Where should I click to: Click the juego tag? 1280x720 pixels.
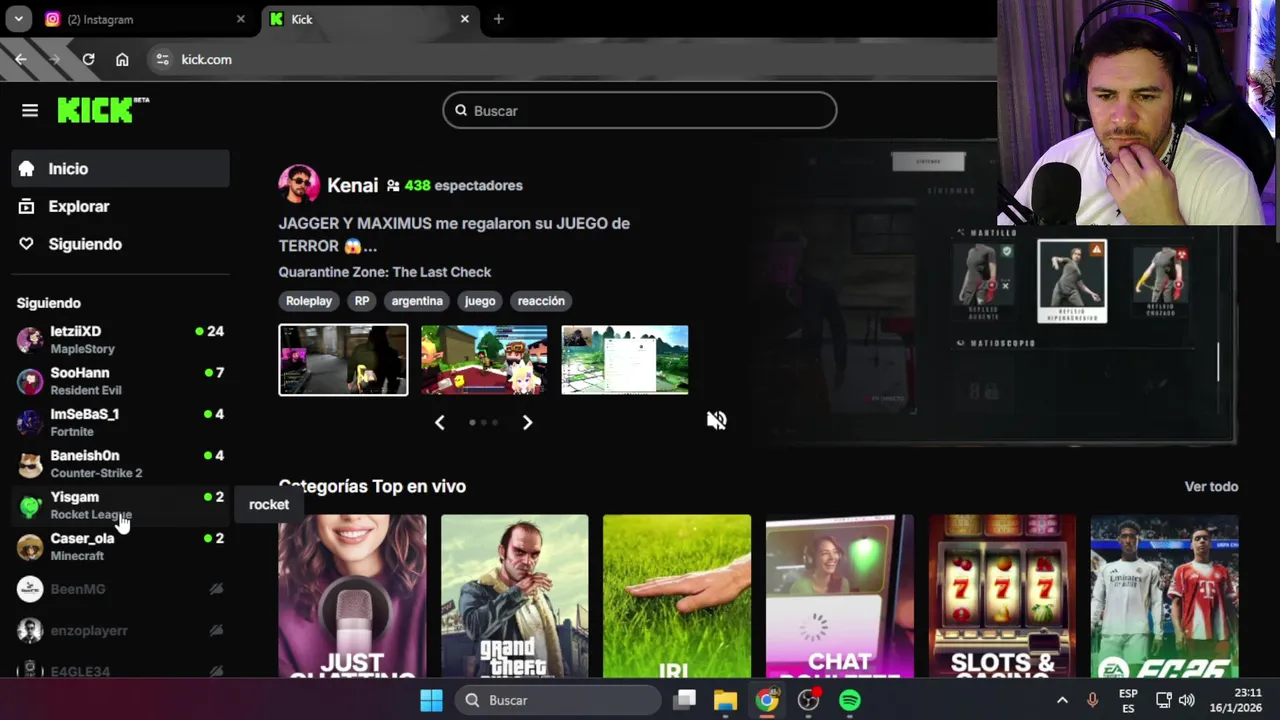point(480,301)
